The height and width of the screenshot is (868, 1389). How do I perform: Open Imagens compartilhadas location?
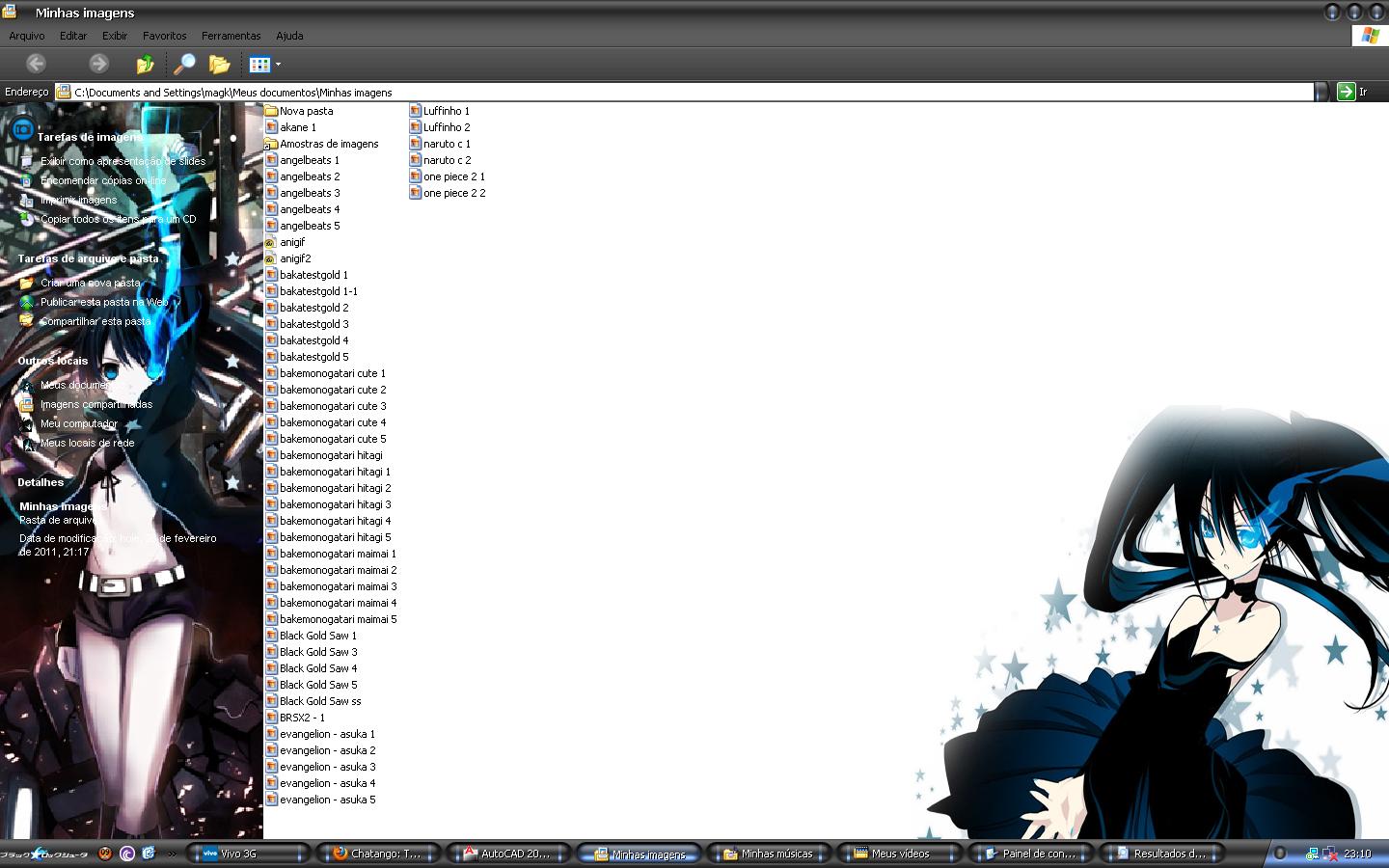[x=96, y=404]
